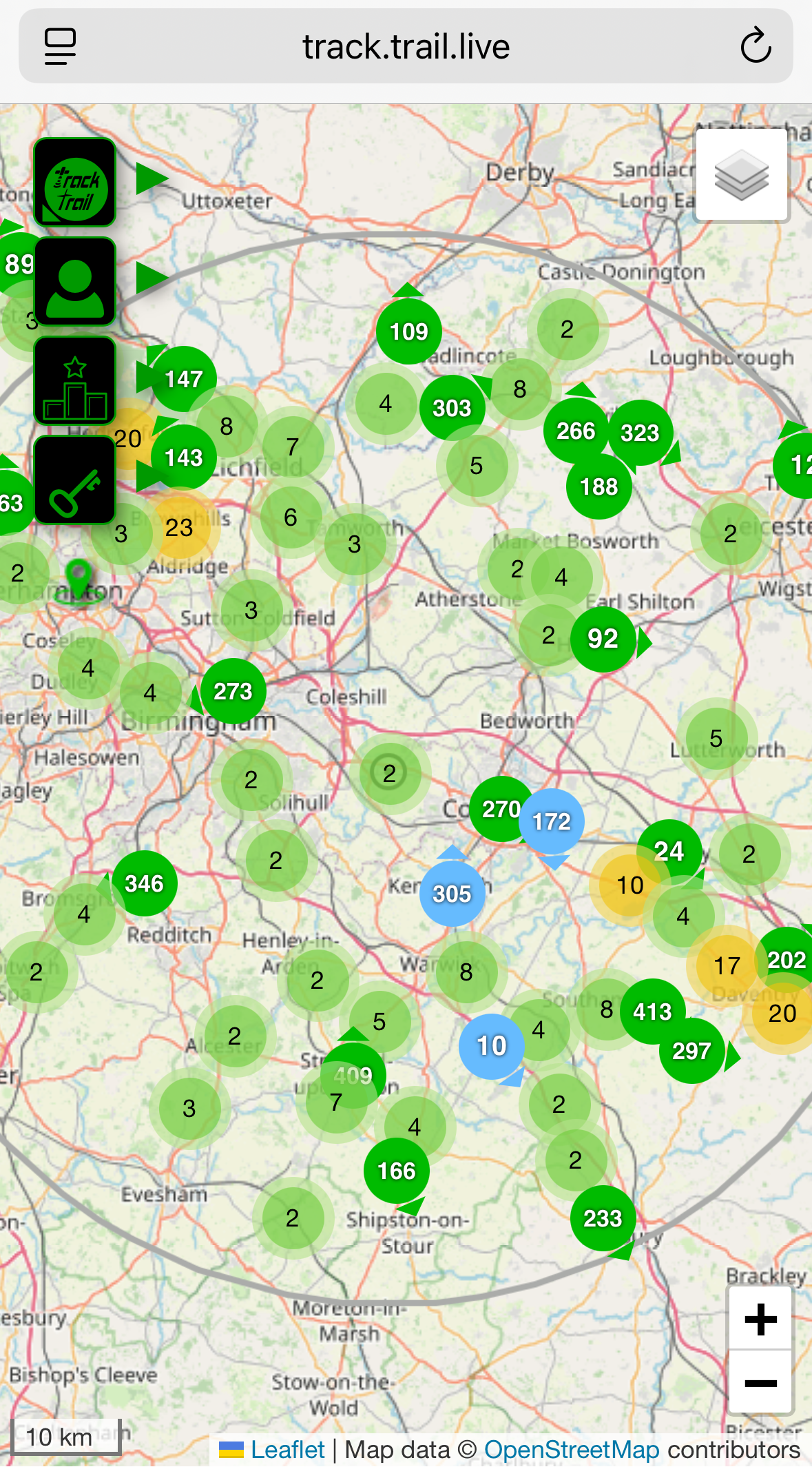Image resolution: width=812 pixels, height=1467 pixels.
Task: Expand yellow cluster 23 near Aldridge
Action: click(x=179, y=527)
